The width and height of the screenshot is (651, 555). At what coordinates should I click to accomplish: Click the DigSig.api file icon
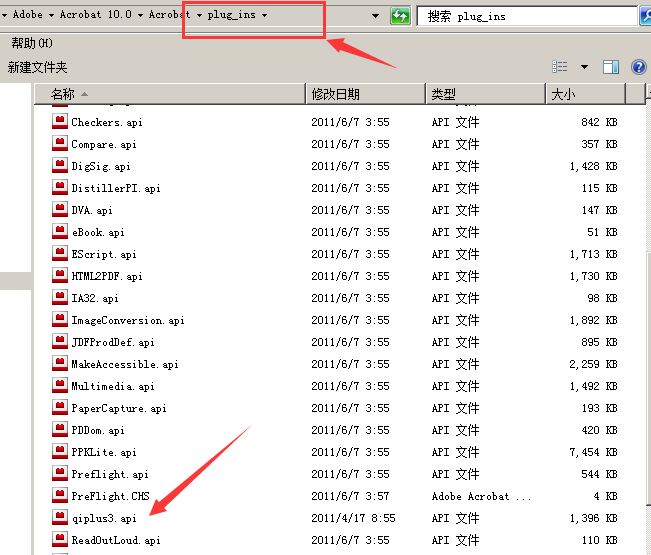(x=60, y=166)
